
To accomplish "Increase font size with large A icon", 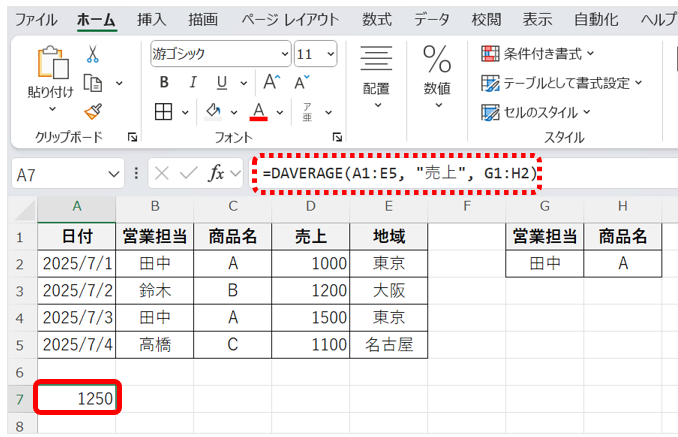I will click(x=272, y=82).
